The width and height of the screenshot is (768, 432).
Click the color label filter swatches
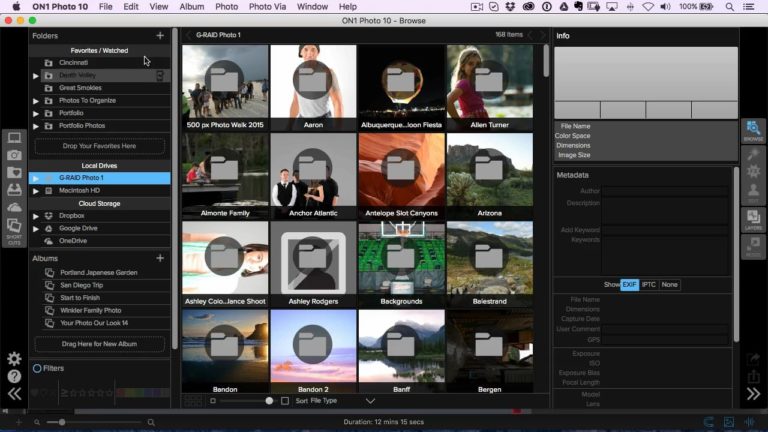143,393
